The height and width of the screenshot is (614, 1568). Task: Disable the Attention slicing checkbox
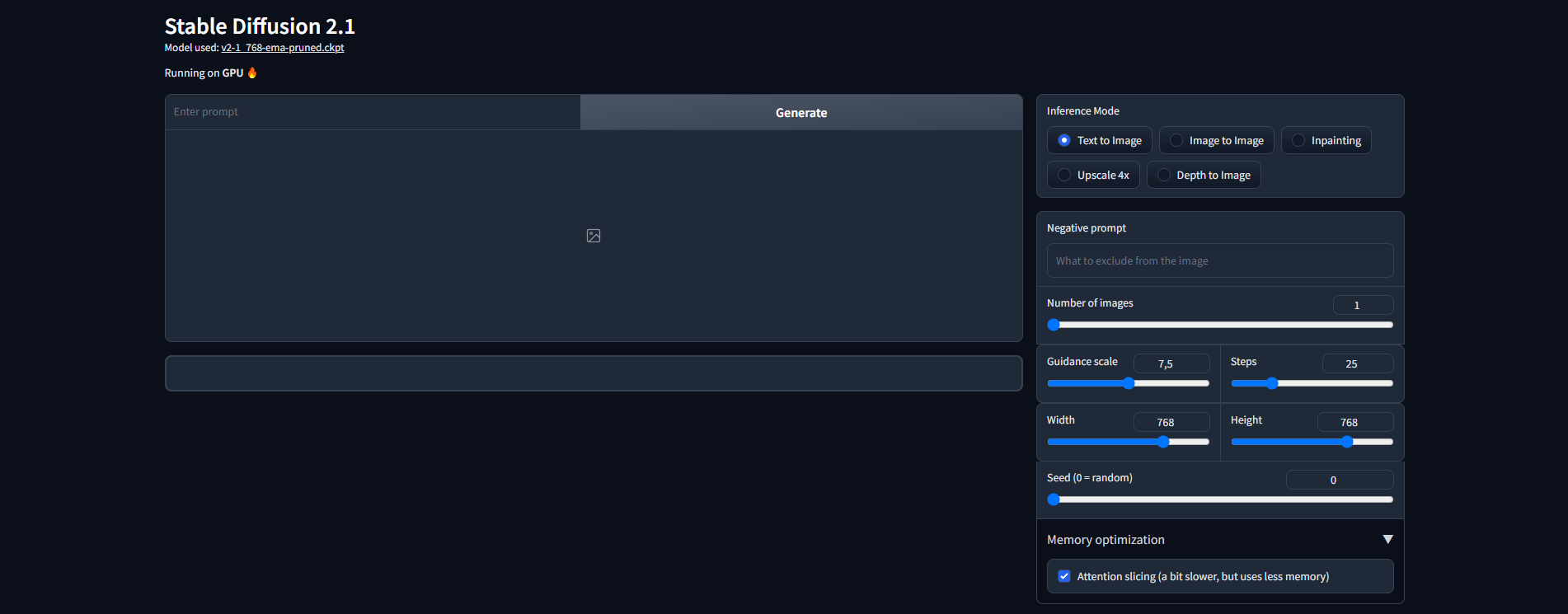point(1064,576)
